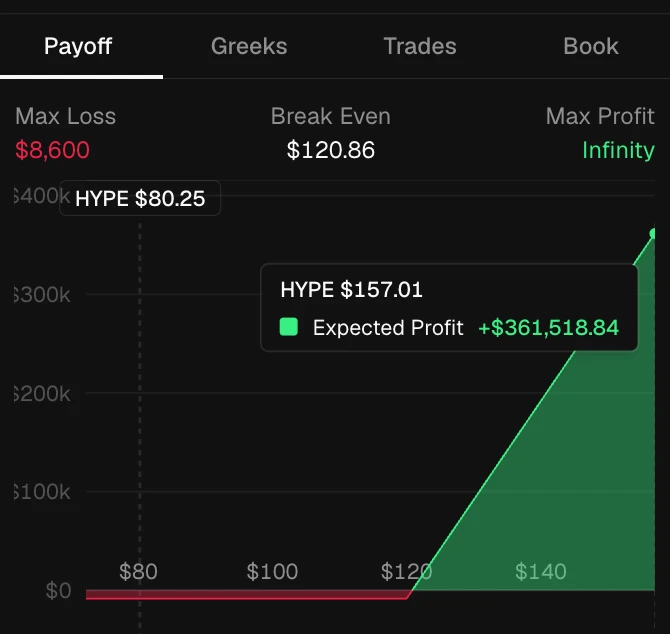Click the $80 x-axis label
This screenshot has height=634, width=670.
(138, 571)
